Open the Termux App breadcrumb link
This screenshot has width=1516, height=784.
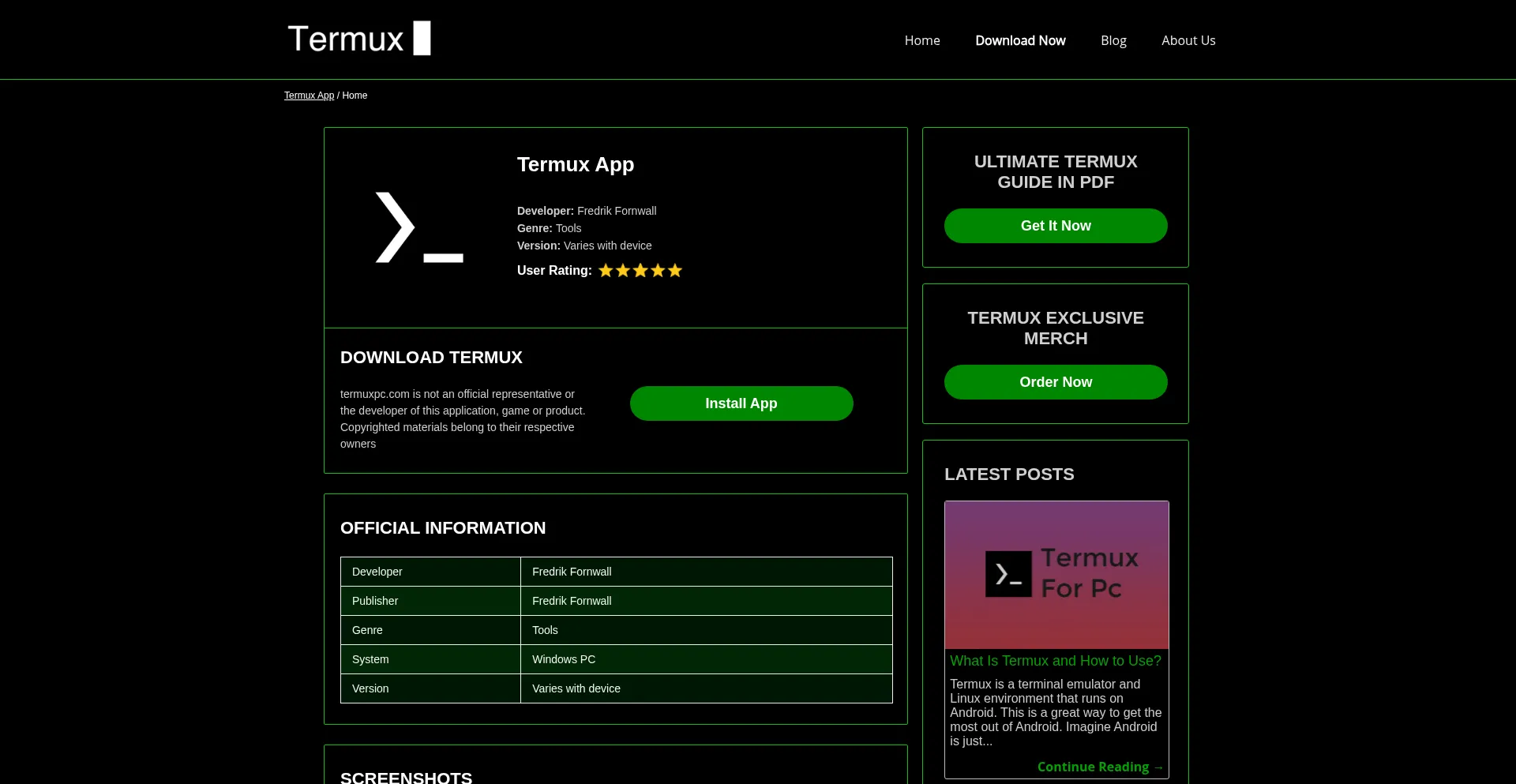point(309,95)
